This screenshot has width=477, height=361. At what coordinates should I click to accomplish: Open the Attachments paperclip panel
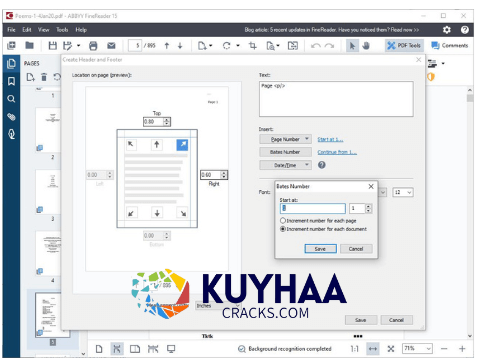click(x=11, y=117)
